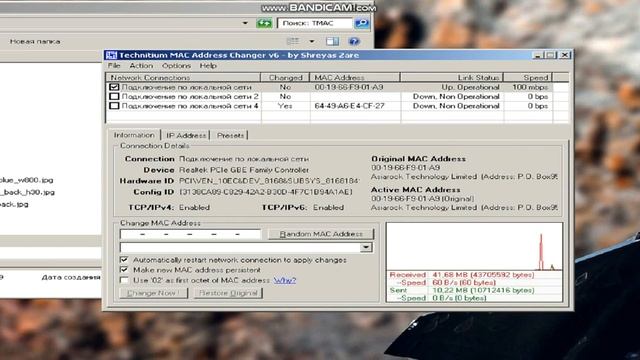Switch to the IP Address tab
The width and height of the screenshot is (640, 360).
pos(186,135)
